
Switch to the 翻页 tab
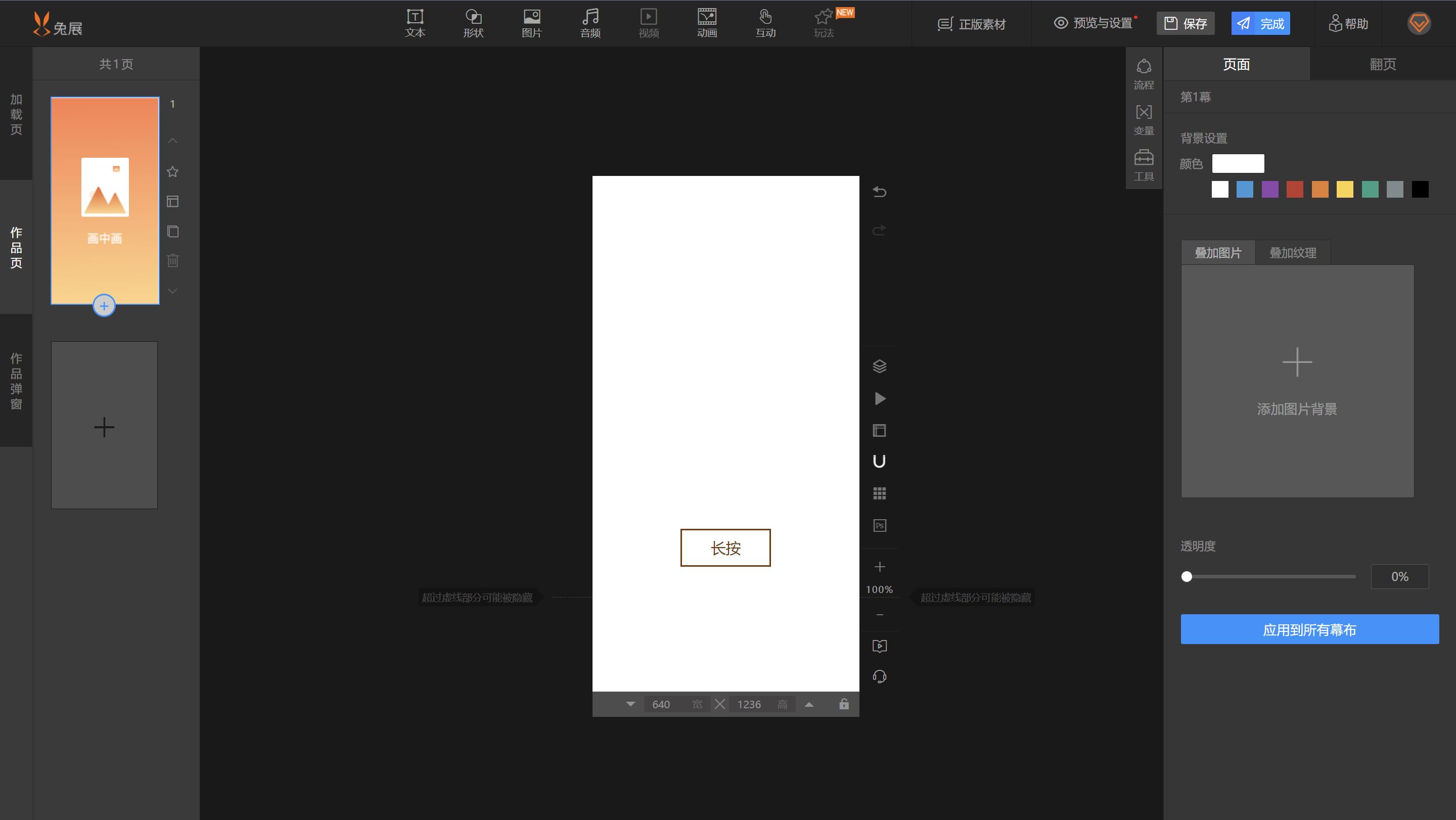(x=1383, y=64)
